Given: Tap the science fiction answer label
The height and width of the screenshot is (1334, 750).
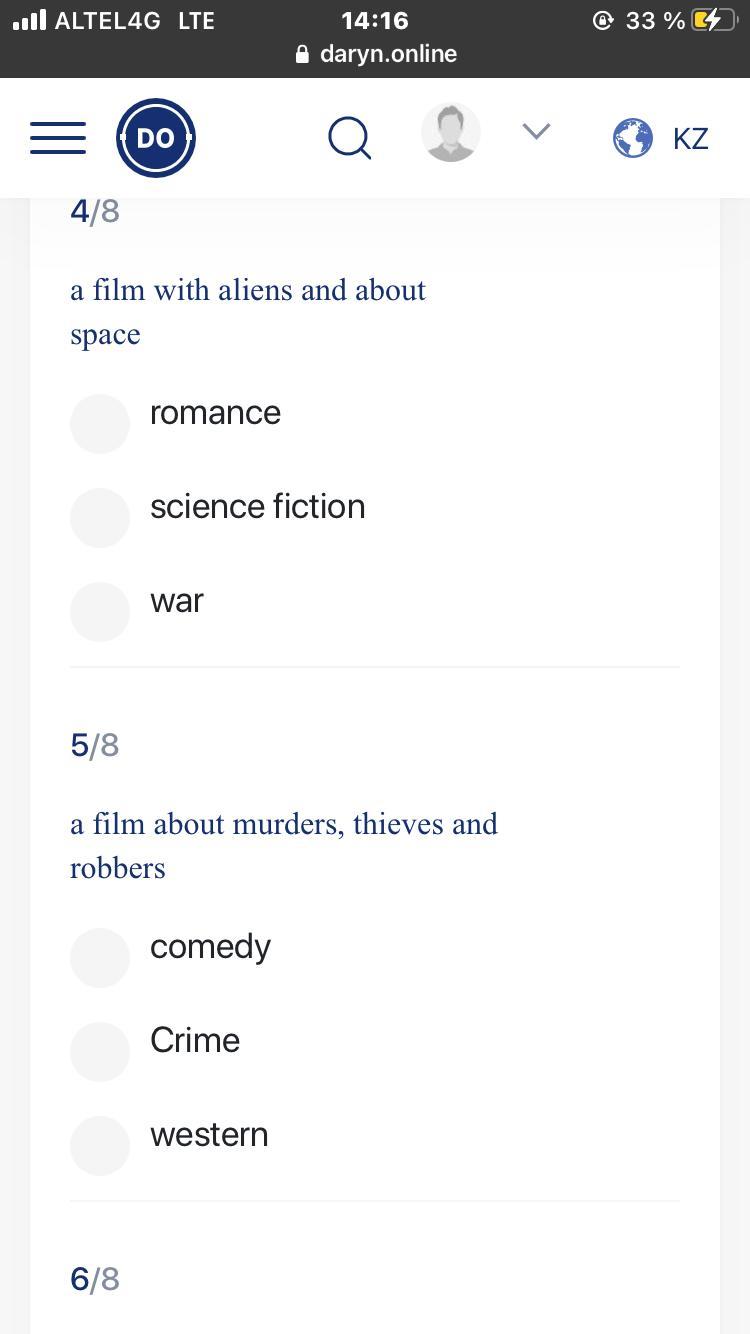Looking at the screenshot, I should [257, 507].
